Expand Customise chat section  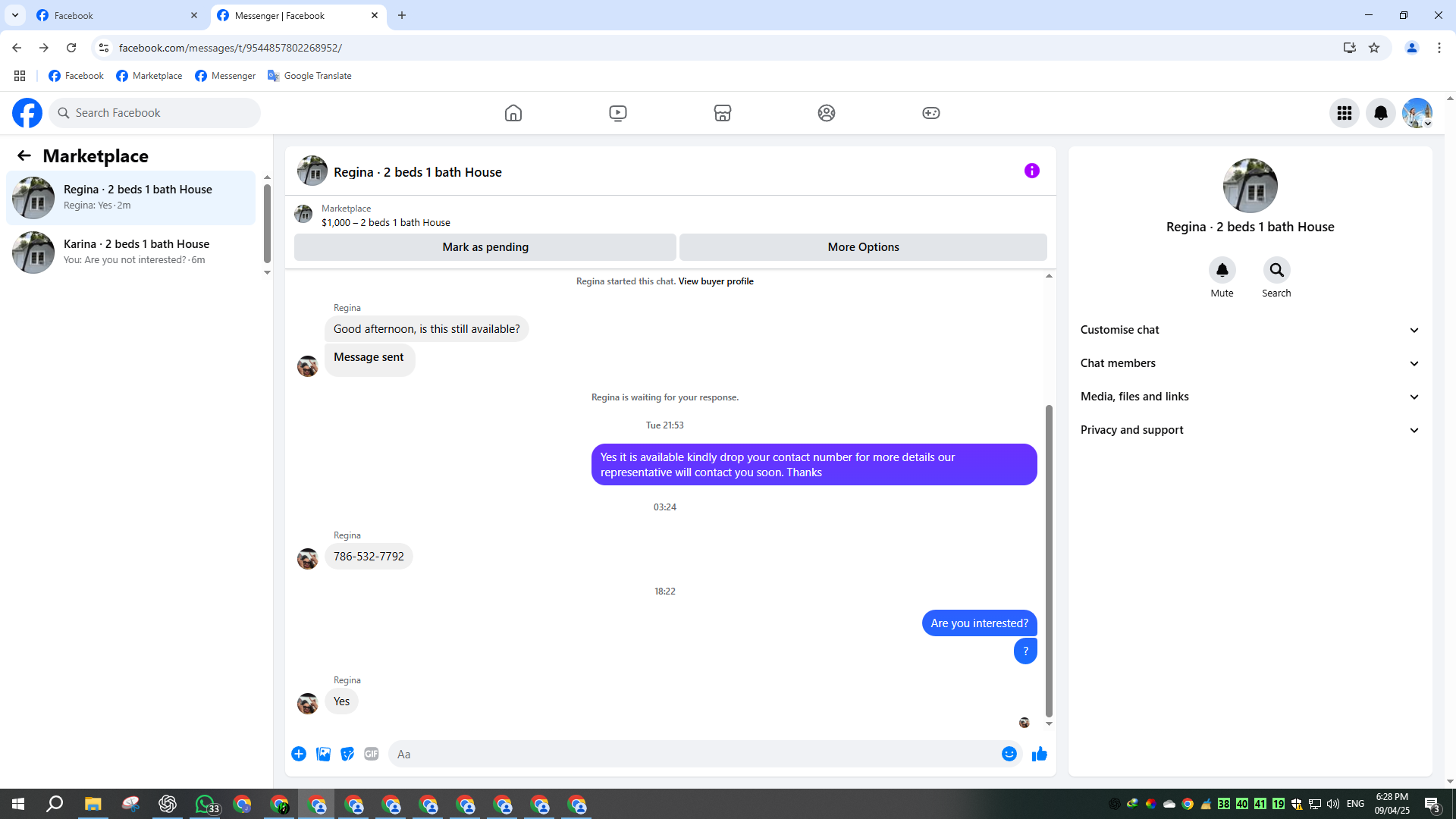1250,330
